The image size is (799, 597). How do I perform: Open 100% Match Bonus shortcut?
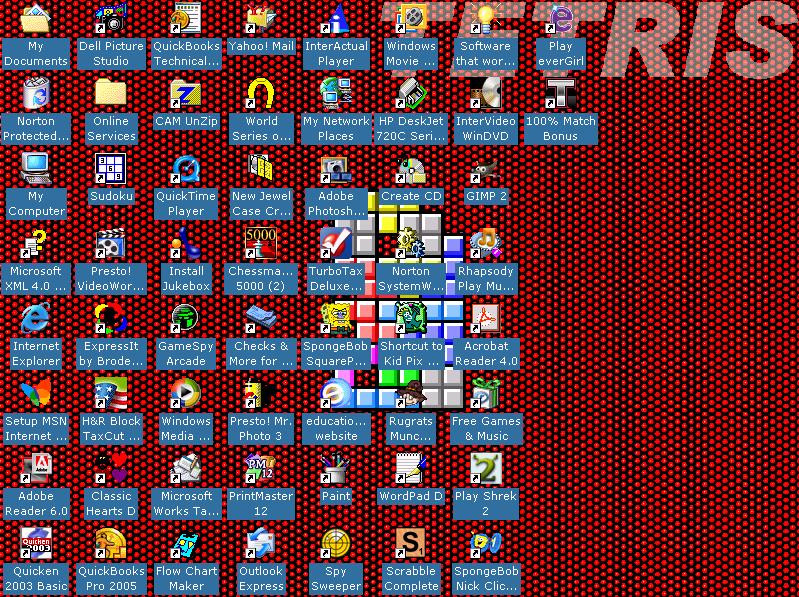561,94
